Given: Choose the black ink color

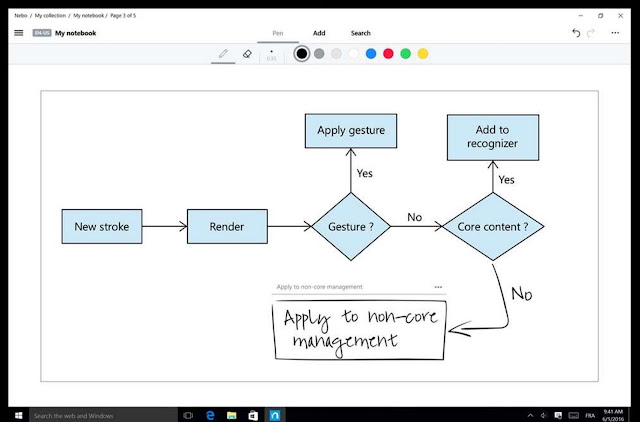Looking at the screenshot, I should point(302,54).
